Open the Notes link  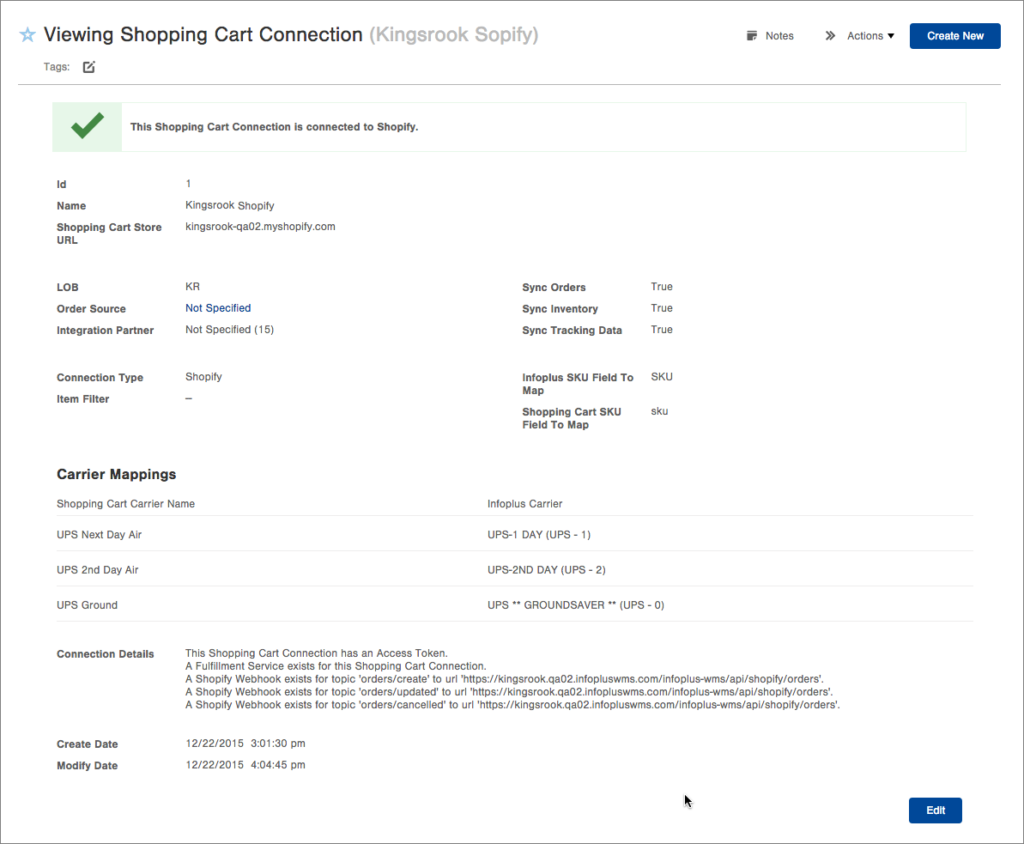point(779,36)
